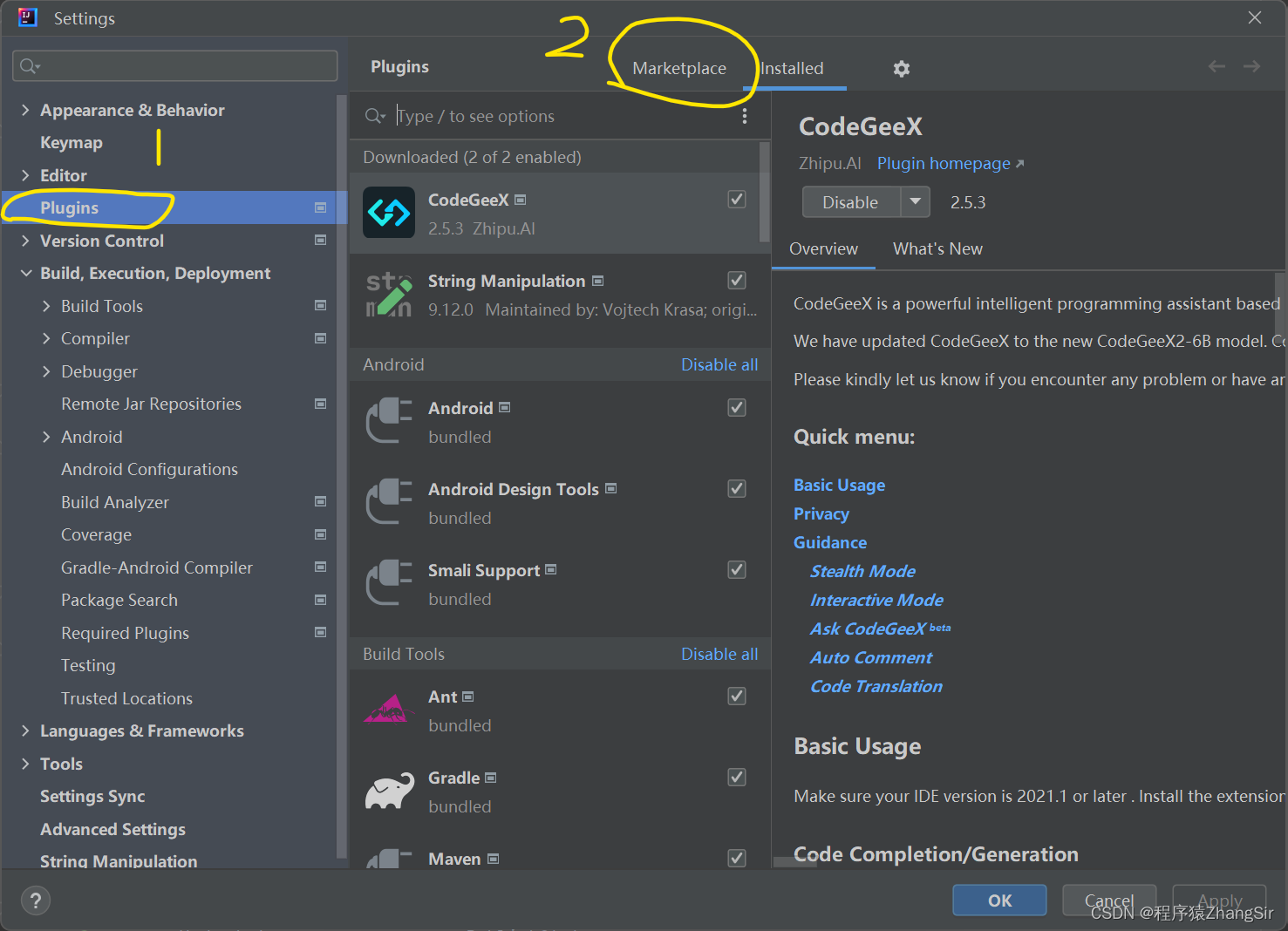Click the project-level icon next to Remote Jar Repositories
The height and width of the screenshot is (931, 1288).
coord(320,404)
